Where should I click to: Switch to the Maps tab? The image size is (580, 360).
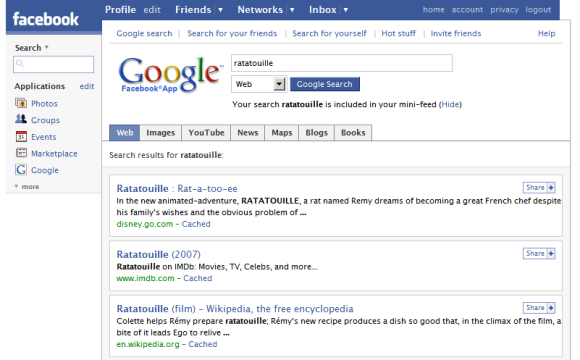[x=282, y=133]
